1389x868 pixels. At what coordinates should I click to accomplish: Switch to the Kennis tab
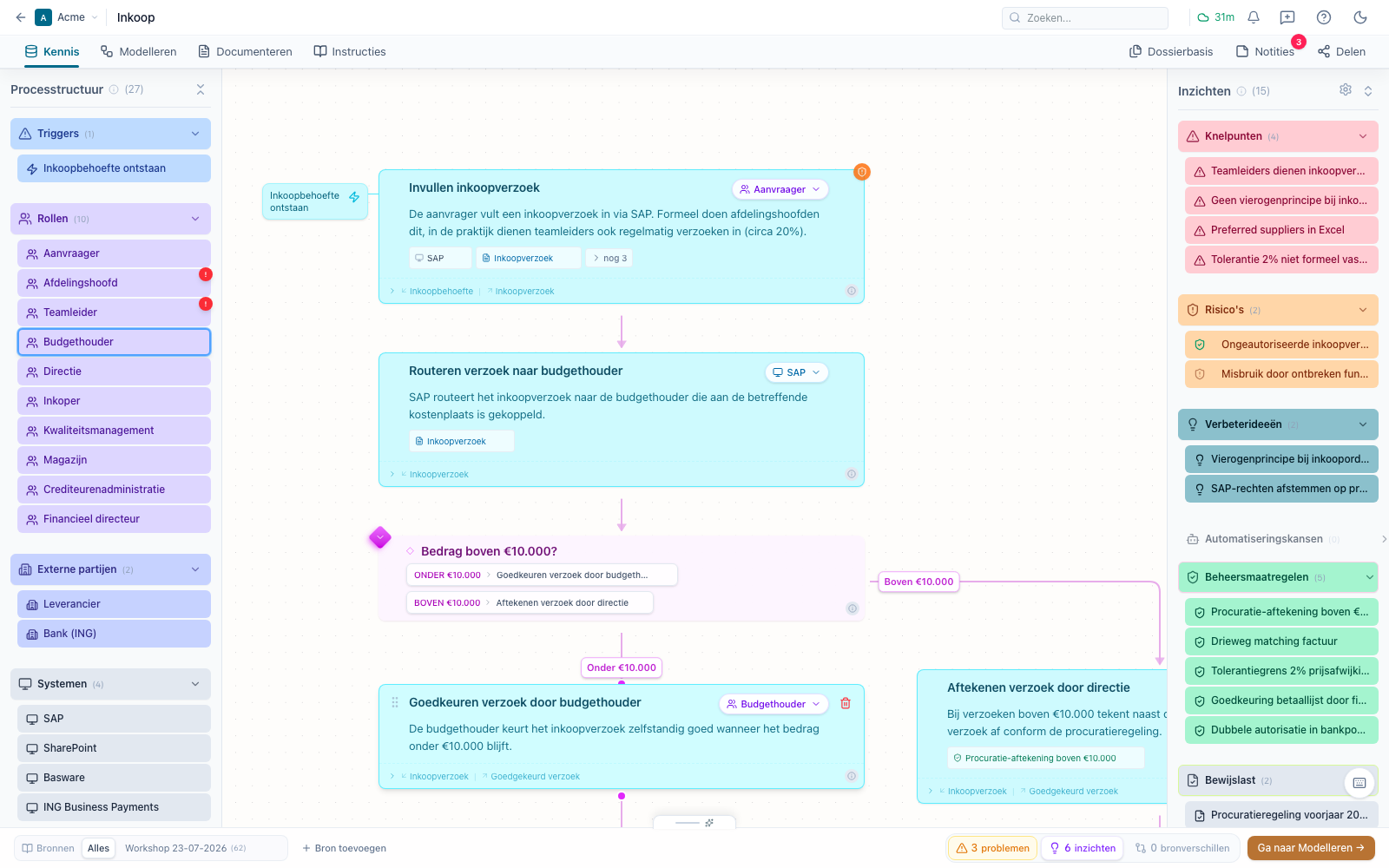52,52
